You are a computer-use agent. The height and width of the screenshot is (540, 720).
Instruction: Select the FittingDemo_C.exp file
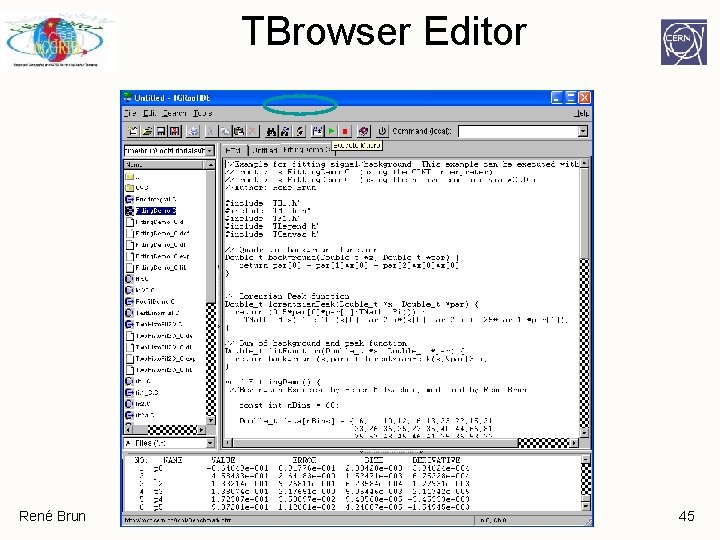point(158,256)
